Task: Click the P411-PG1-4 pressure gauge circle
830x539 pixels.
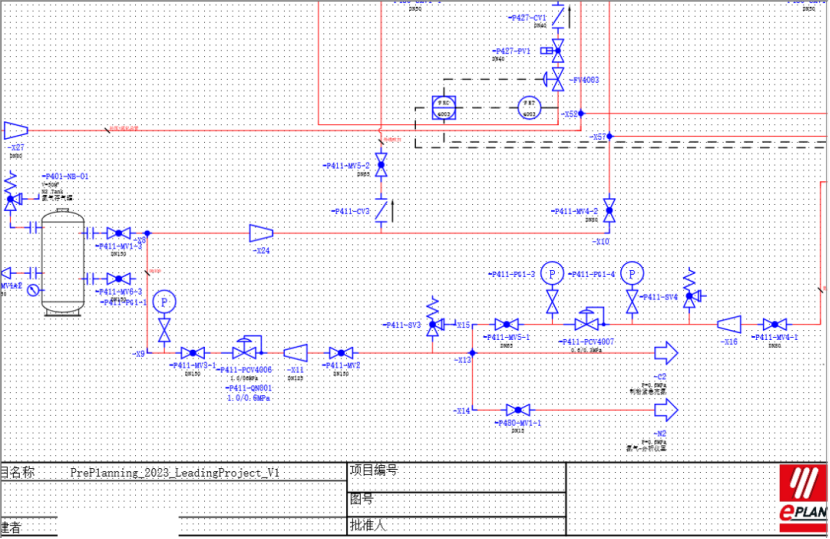Action: pyautogui.click(x=631, y=274)
